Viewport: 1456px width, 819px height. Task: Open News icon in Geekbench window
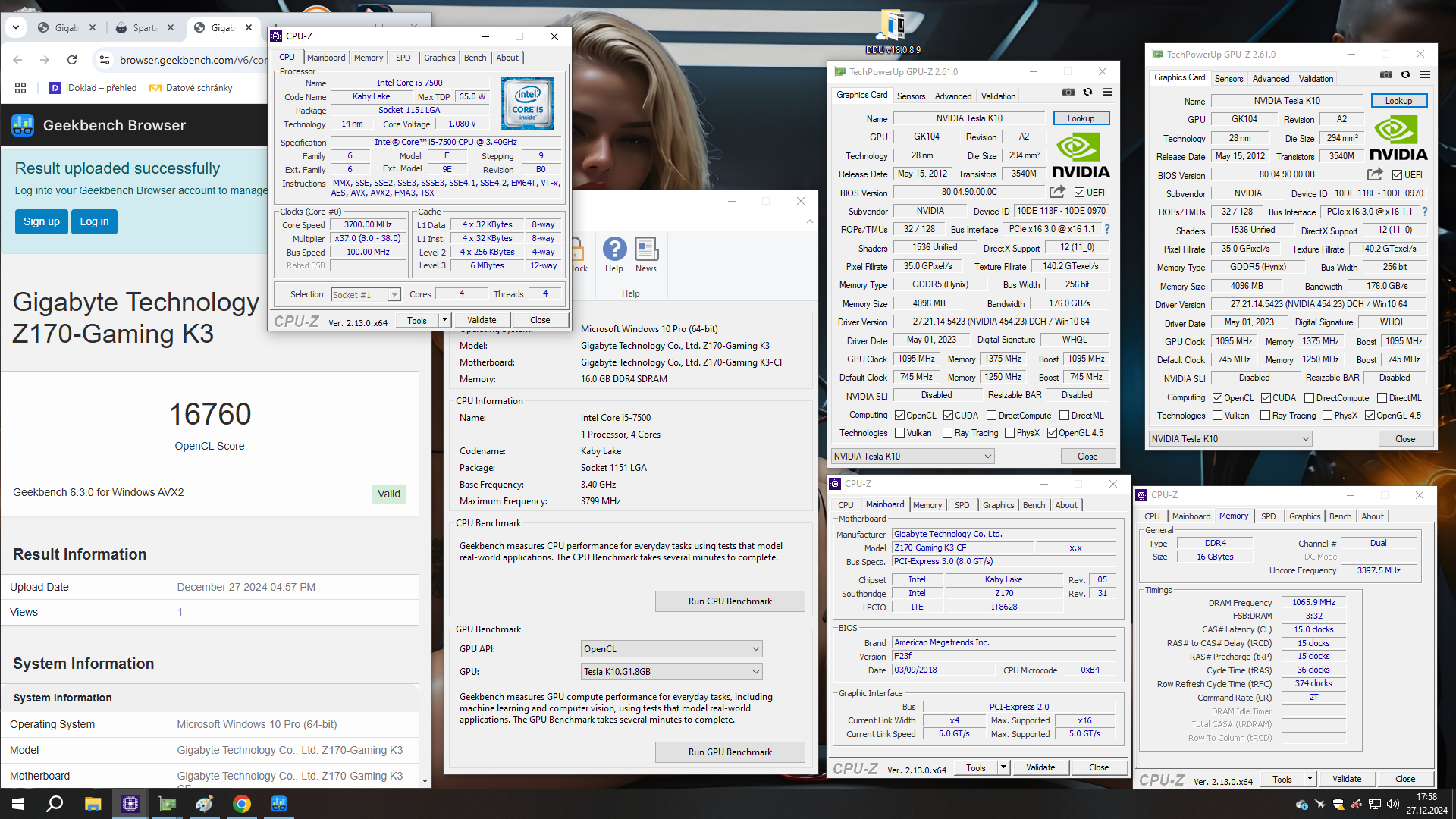click(646, 255)
